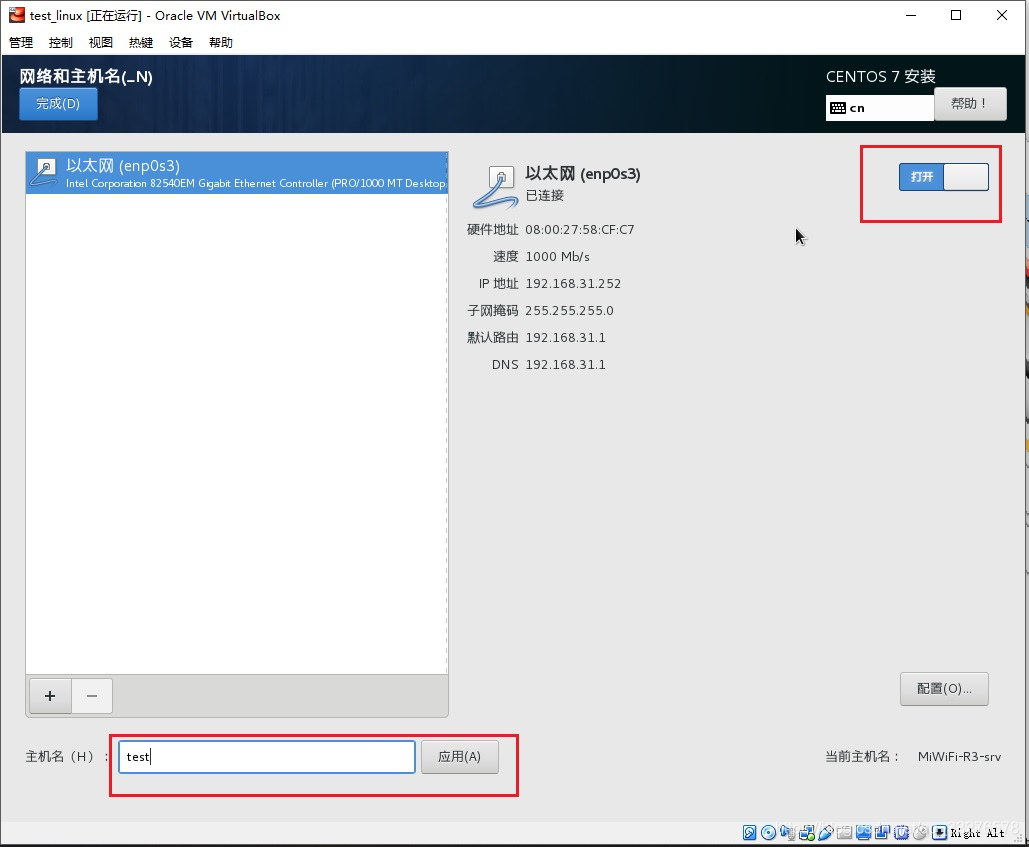Maximize the VirtualBox window
Screen dimensions: 1029x847
(956, 15)
